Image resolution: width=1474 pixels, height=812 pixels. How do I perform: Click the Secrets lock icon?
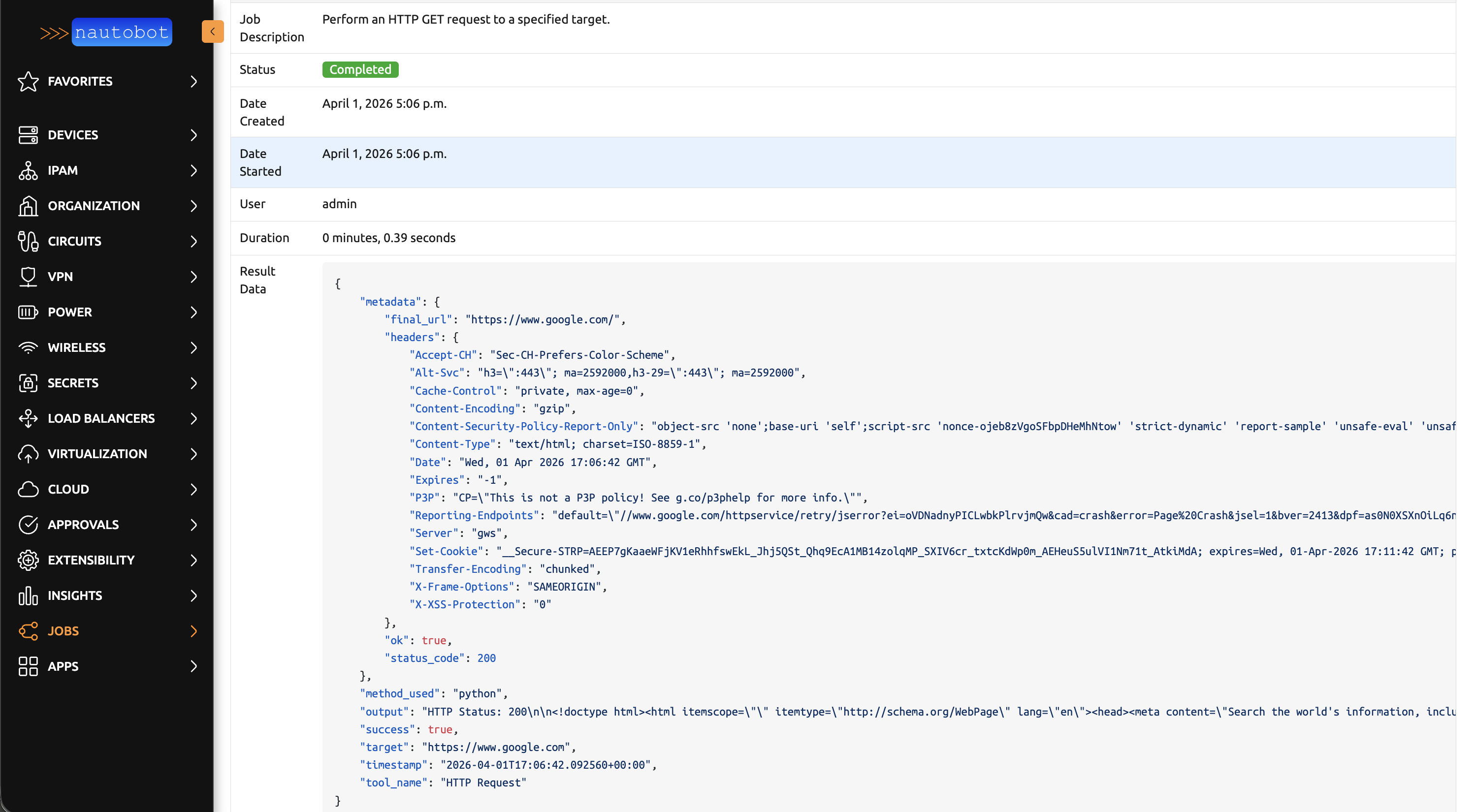28,383
